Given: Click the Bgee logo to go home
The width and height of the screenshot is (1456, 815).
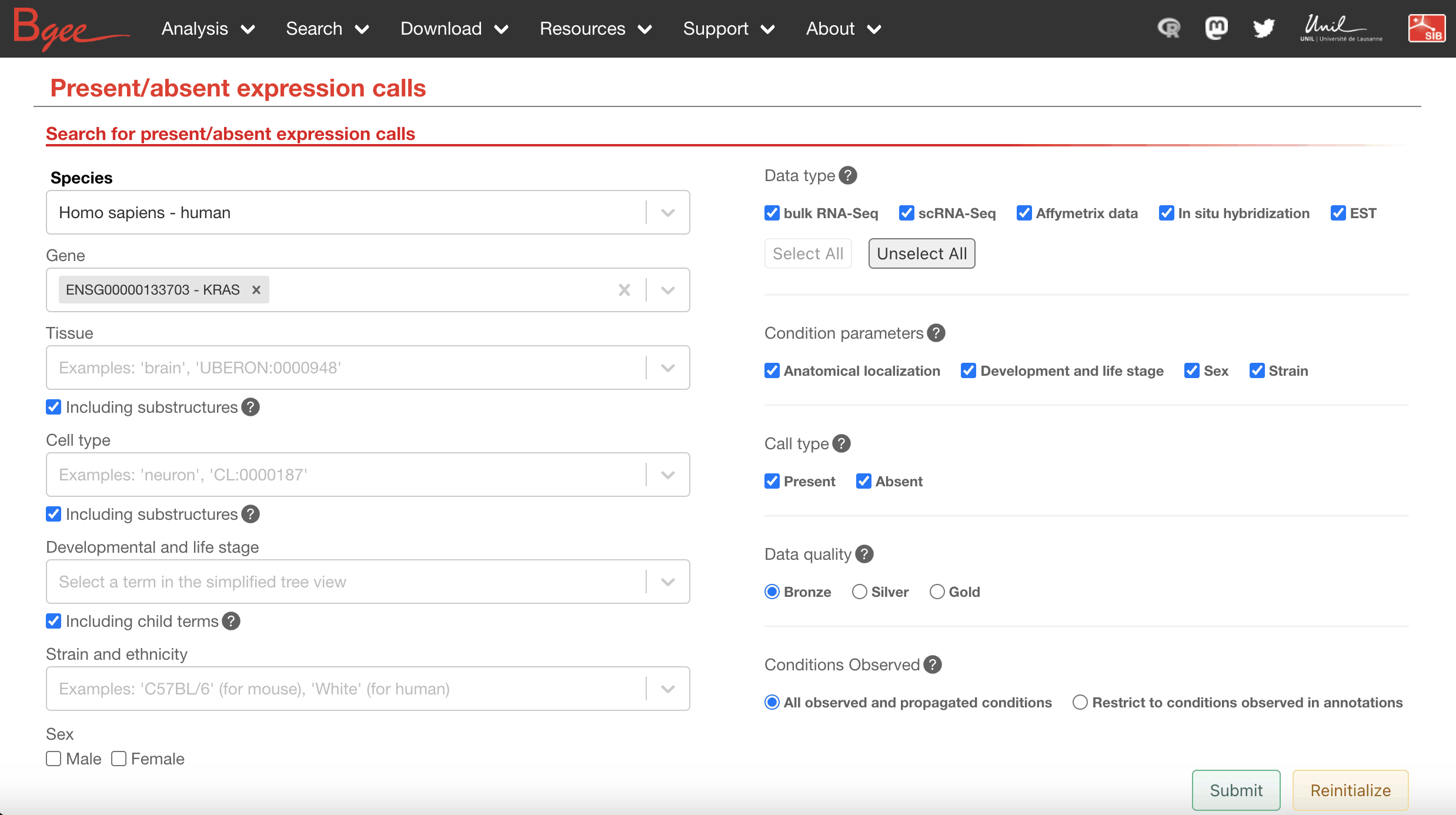Looking at the screenshot, I should 69,28.
